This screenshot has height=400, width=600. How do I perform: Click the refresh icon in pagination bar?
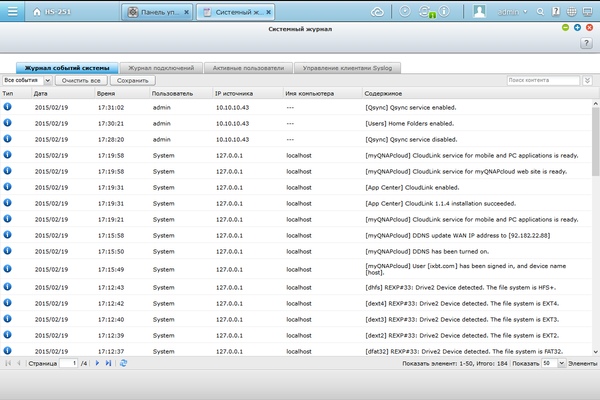point(123,364)
